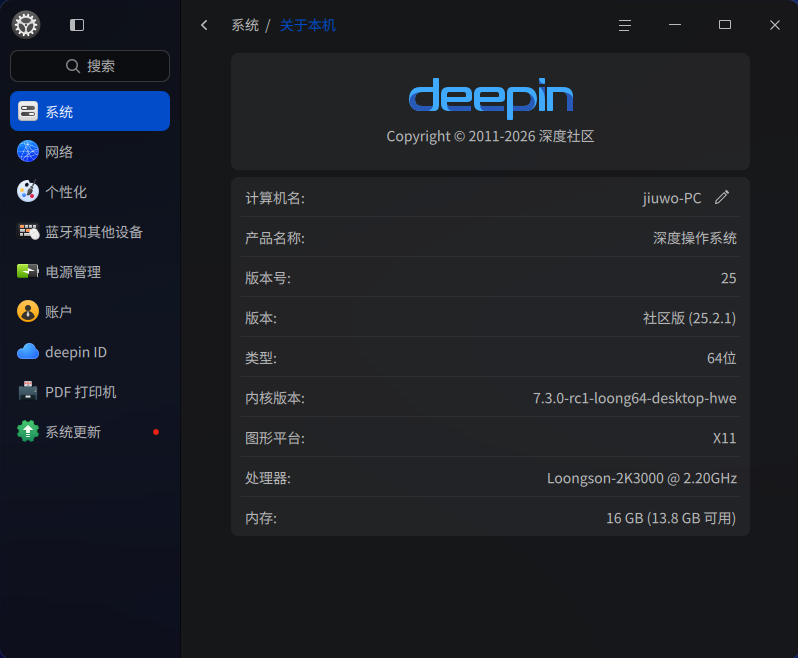The image size is (798, 658).
Task: Click the 16 GB memory value
Action: (671, 518)
